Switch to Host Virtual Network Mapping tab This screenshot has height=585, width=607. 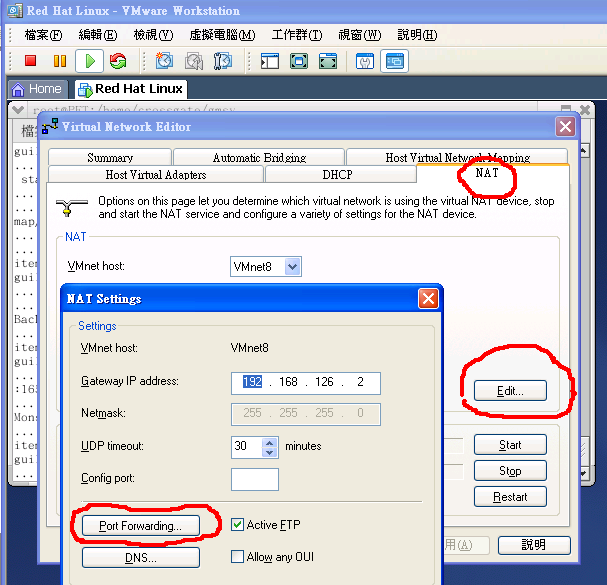(x=457, y=157)
